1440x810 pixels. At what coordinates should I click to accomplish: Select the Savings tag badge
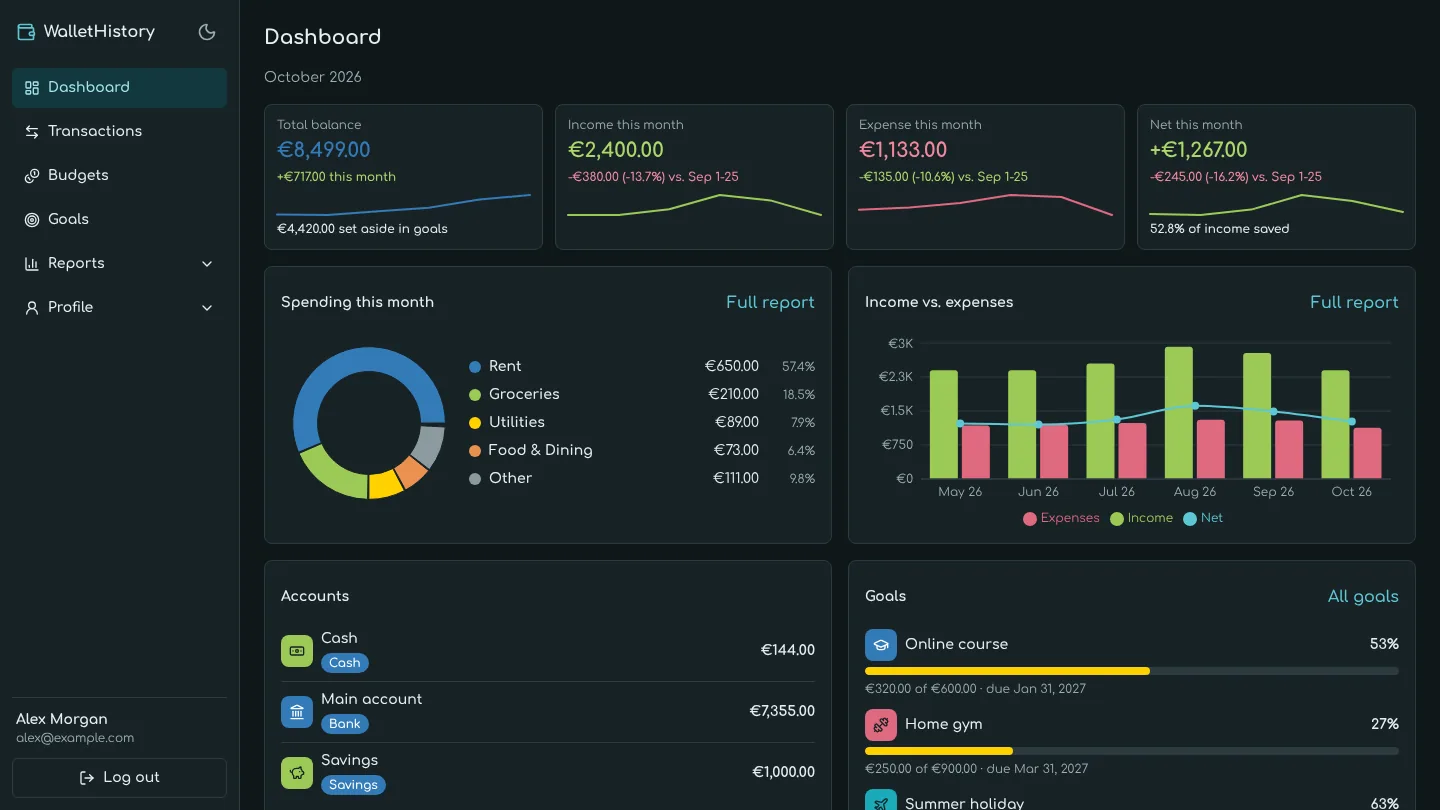(x=353, y=785)
